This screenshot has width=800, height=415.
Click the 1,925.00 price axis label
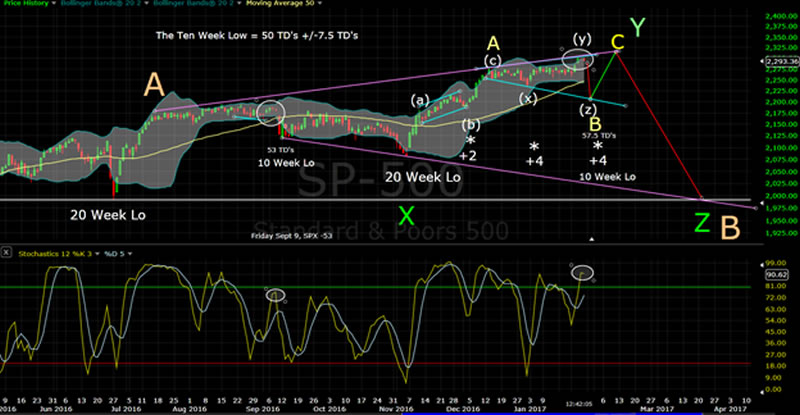click(x=782, y=233)
